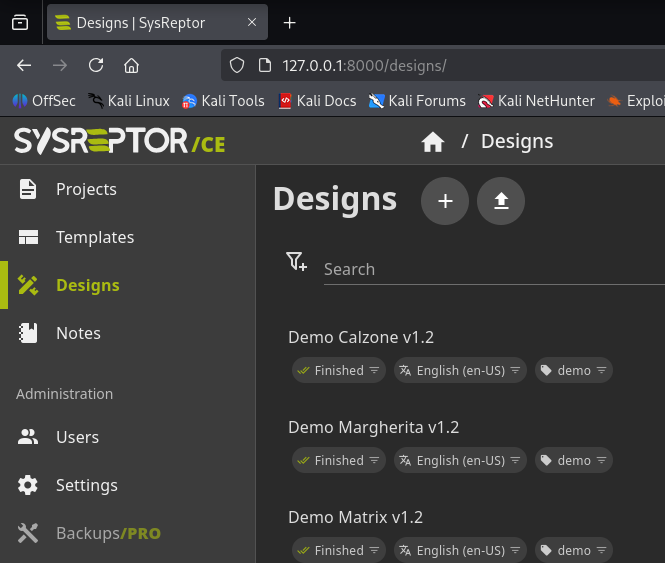Click Finished chip on Demo Calzone
Viewport: 665px width, 563px height.
pyautogui.click(x=338, y=370)
